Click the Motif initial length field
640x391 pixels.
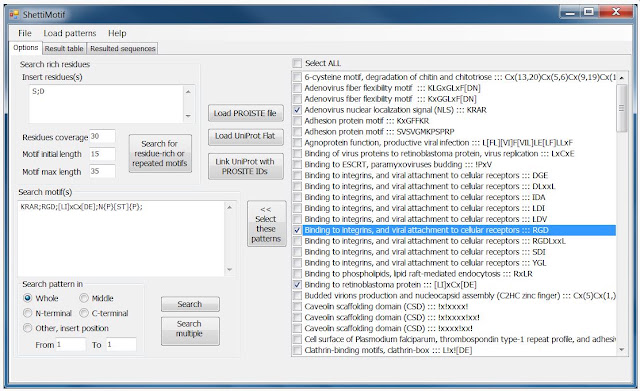click(102, 154)
